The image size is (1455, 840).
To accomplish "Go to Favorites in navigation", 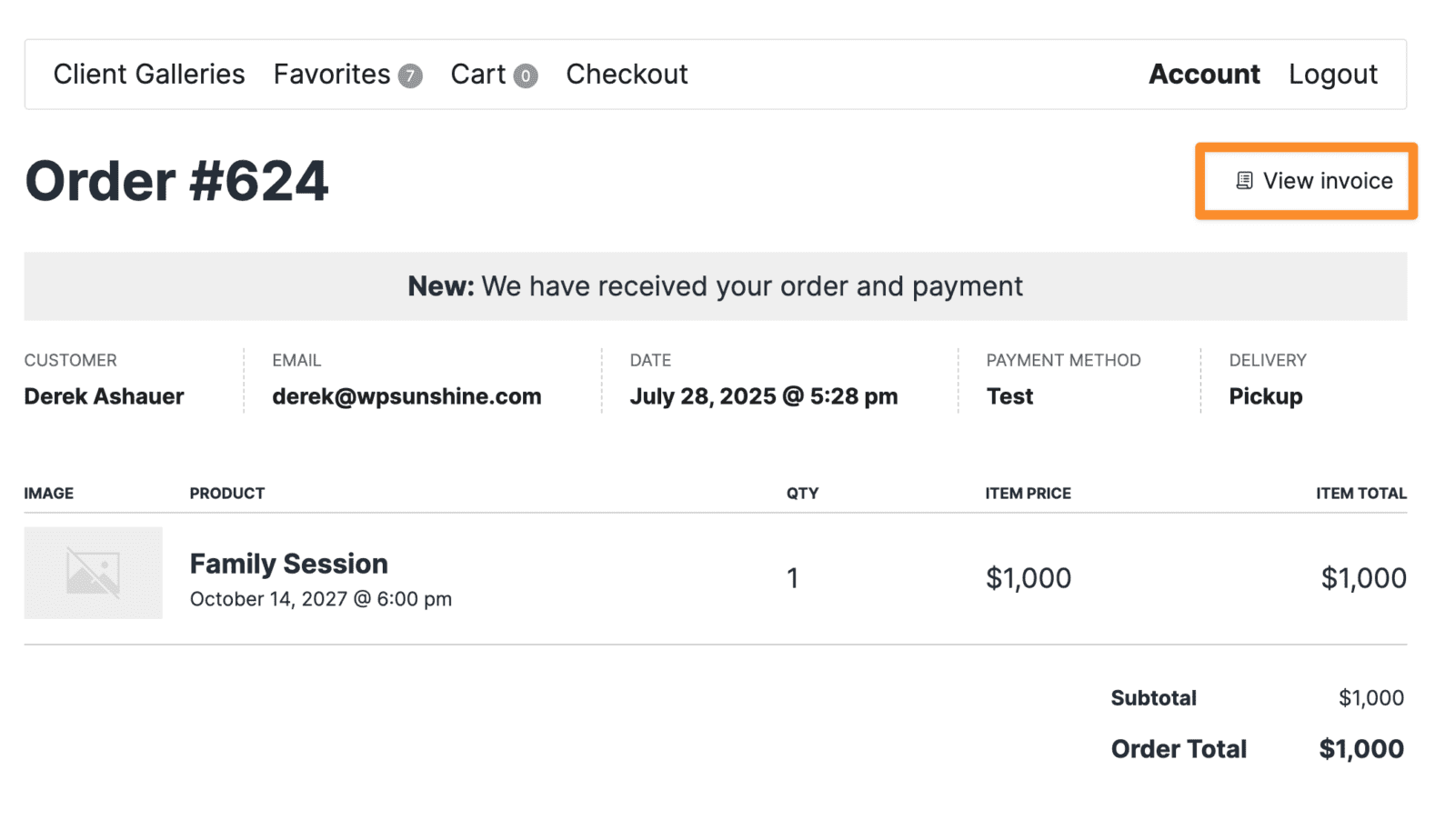I will [332, 74].
